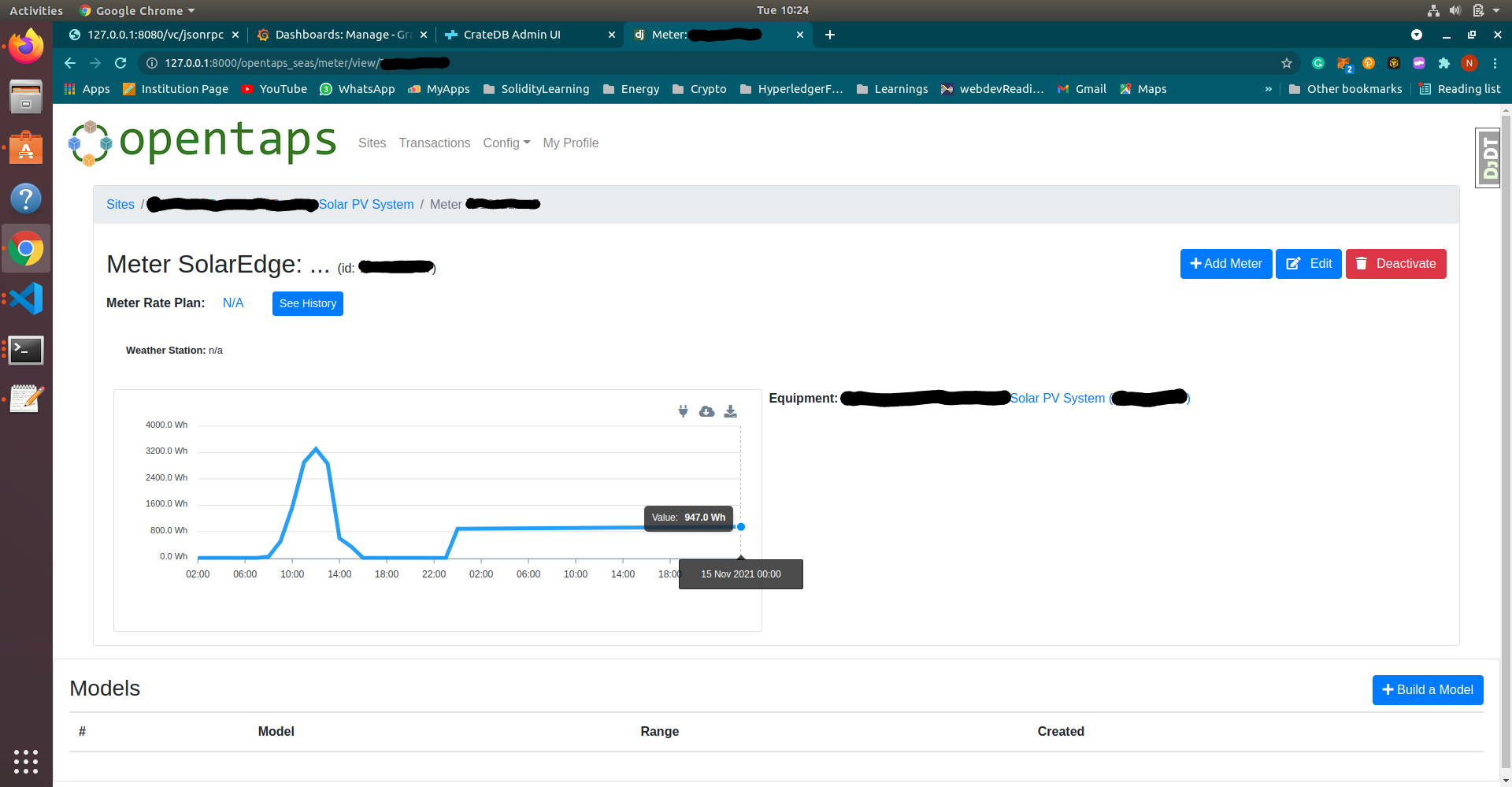This screenshot has height=787, width=1512.
Task: Click the opentaps logo
Action: click(202, 143)
